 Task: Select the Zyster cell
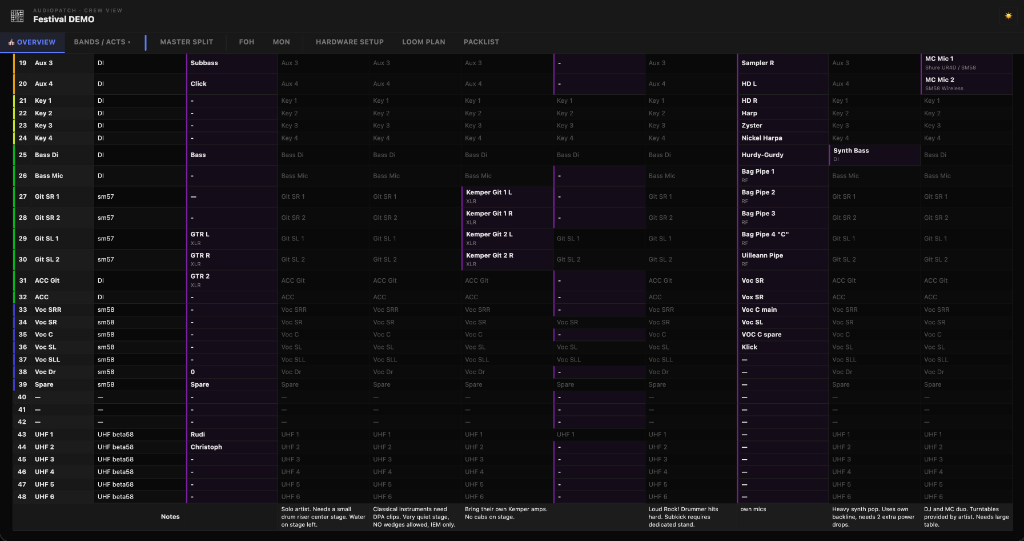(x=783, y=125)
